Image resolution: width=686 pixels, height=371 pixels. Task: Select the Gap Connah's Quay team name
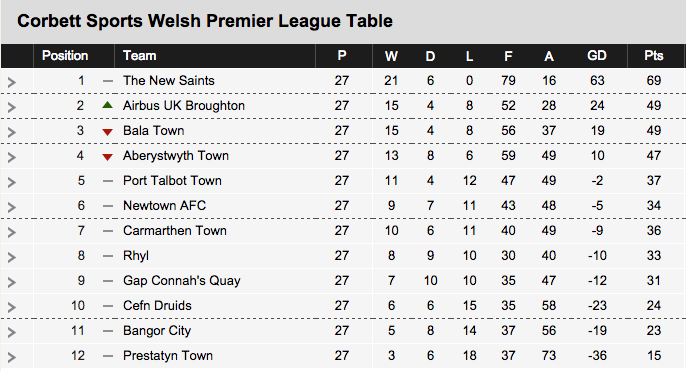click(182, 281)
